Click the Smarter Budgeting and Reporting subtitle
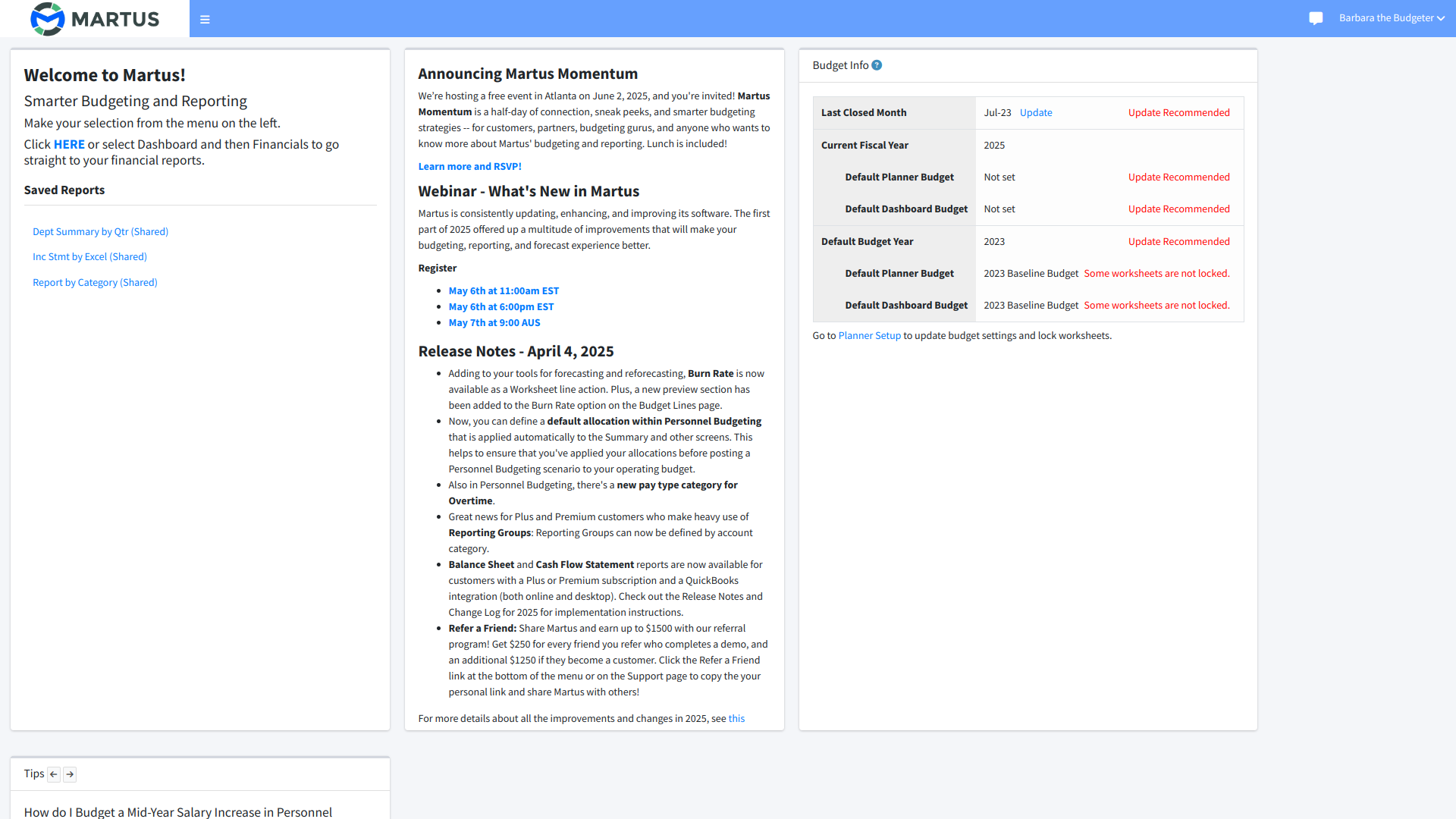 point(136,101)
